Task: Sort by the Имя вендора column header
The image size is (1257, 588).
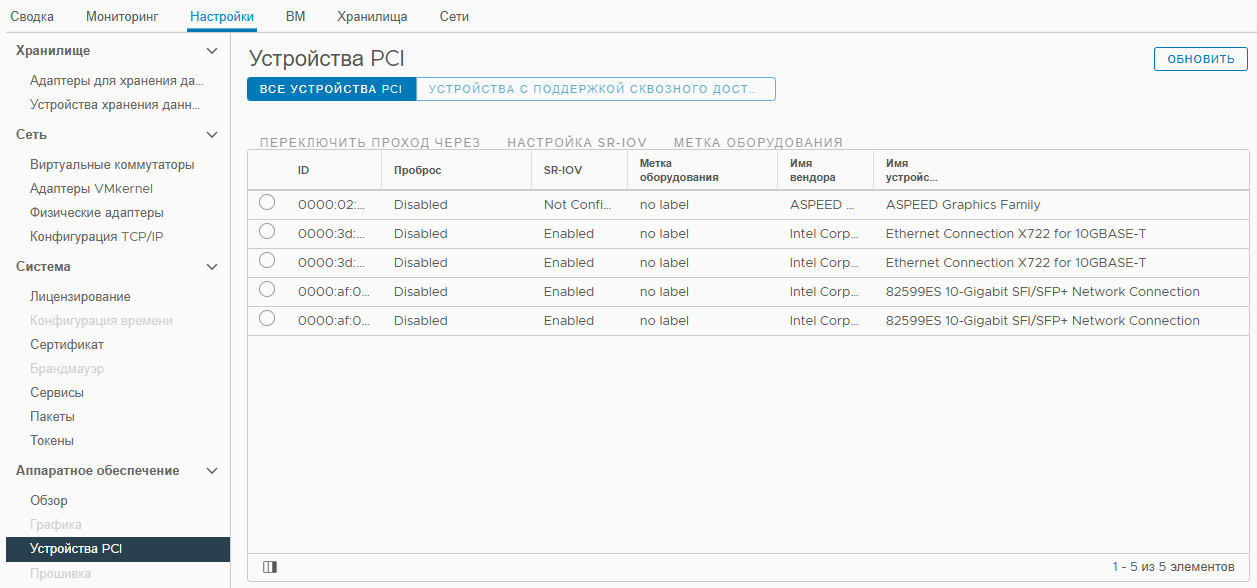Action: (x=813, y=170)
